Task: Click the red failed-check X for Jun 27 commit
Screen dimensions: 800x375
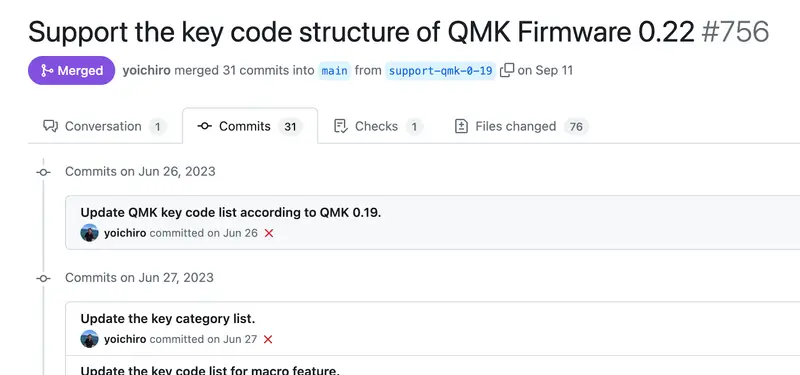Action: pyautogui.click(x=268, y=339)
